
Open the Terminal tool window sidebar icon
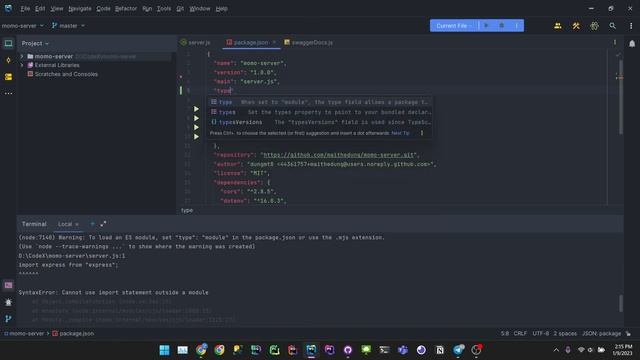8,285
